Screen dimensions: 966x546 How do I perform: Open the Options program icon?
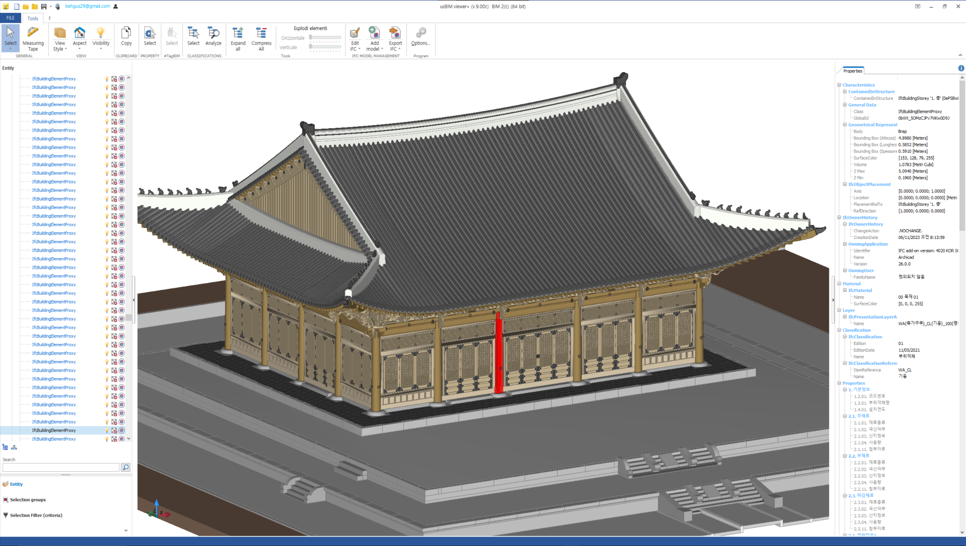(x=420, y=37)
